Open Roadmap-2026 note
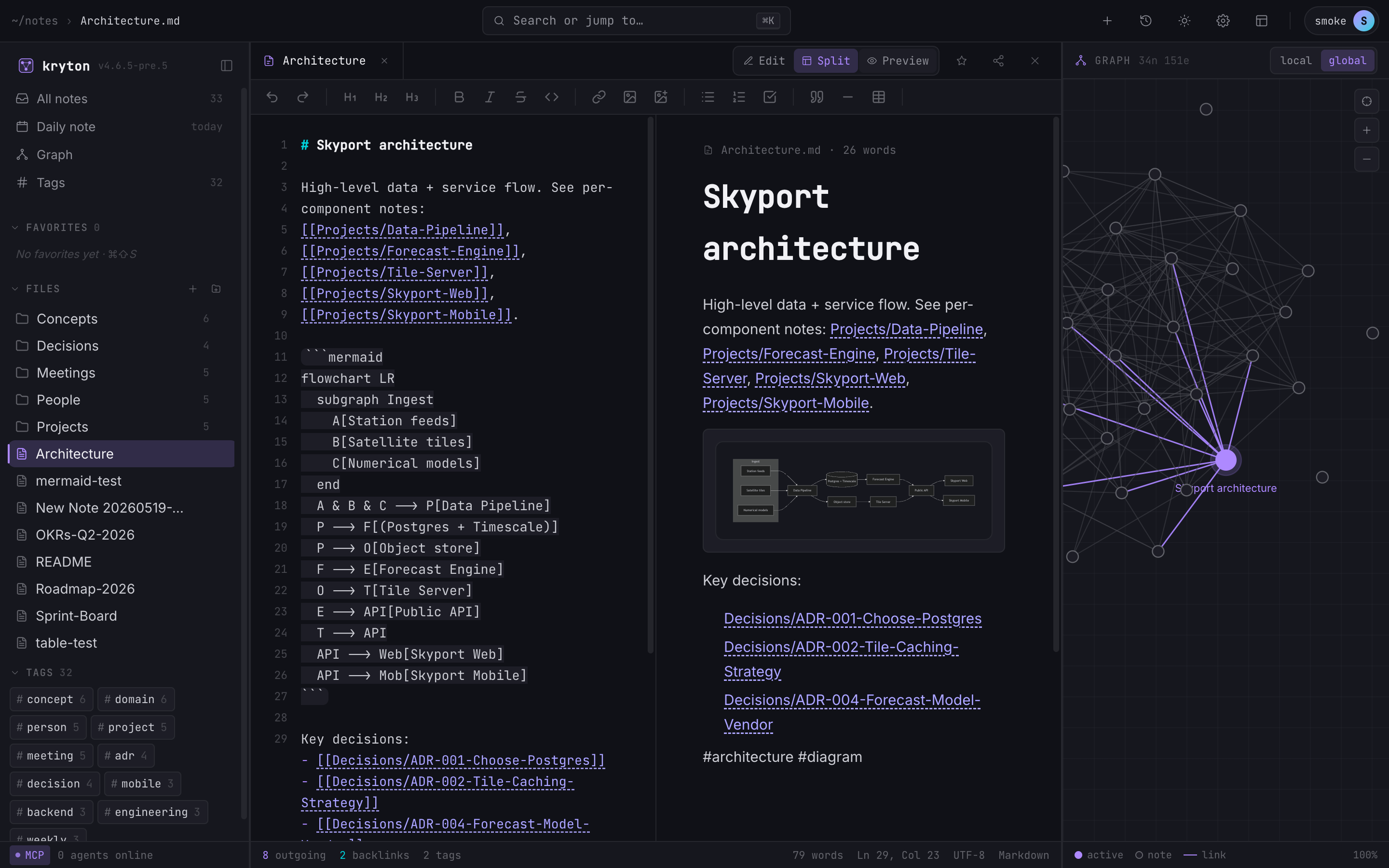Screen dimensions: 1389x868 click(x=121, y=588)
